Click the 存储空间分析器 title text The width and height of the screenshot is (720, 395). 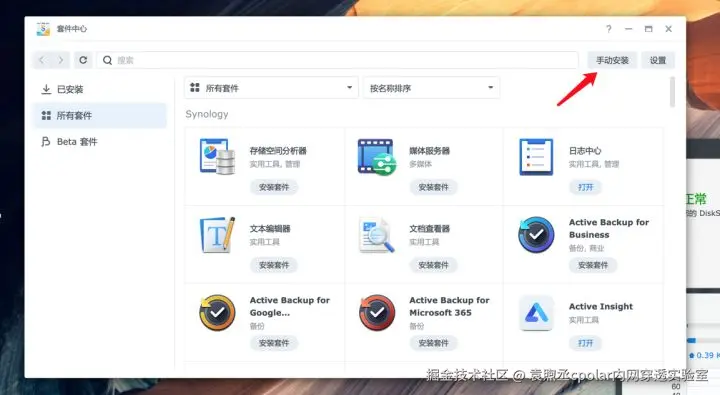(x=278, y=151)
